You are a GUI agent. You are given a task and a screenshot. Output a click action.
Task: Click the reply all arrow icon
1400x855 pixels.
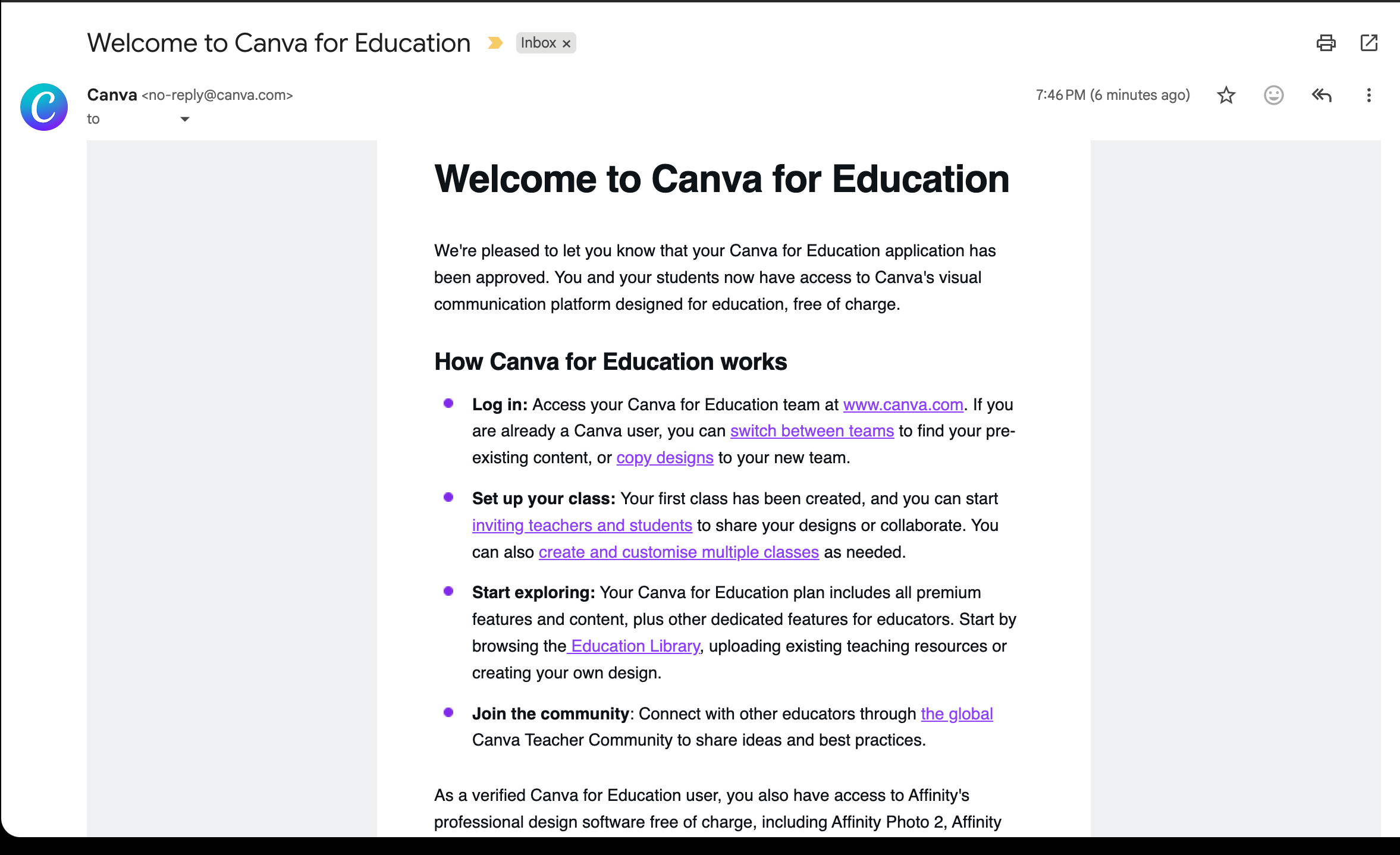(1321, 95)
